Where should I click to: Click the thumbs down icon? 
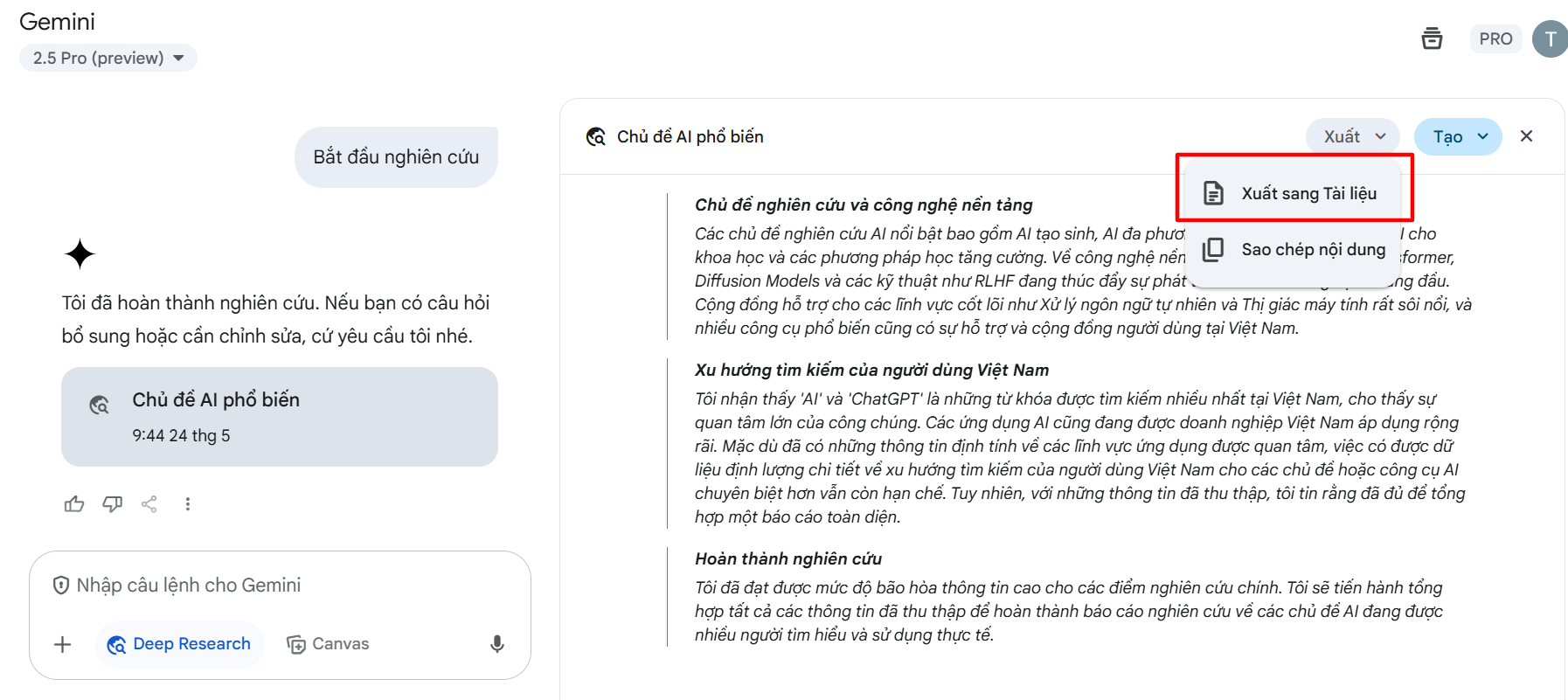point(112,504)
